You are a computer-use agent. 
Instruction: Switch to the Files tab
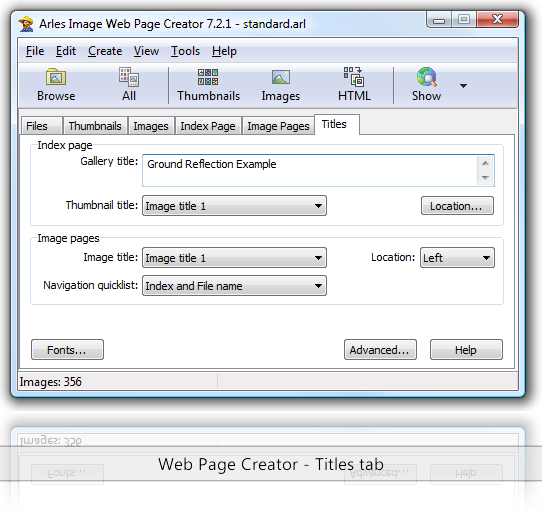click(x=41, y=126)
